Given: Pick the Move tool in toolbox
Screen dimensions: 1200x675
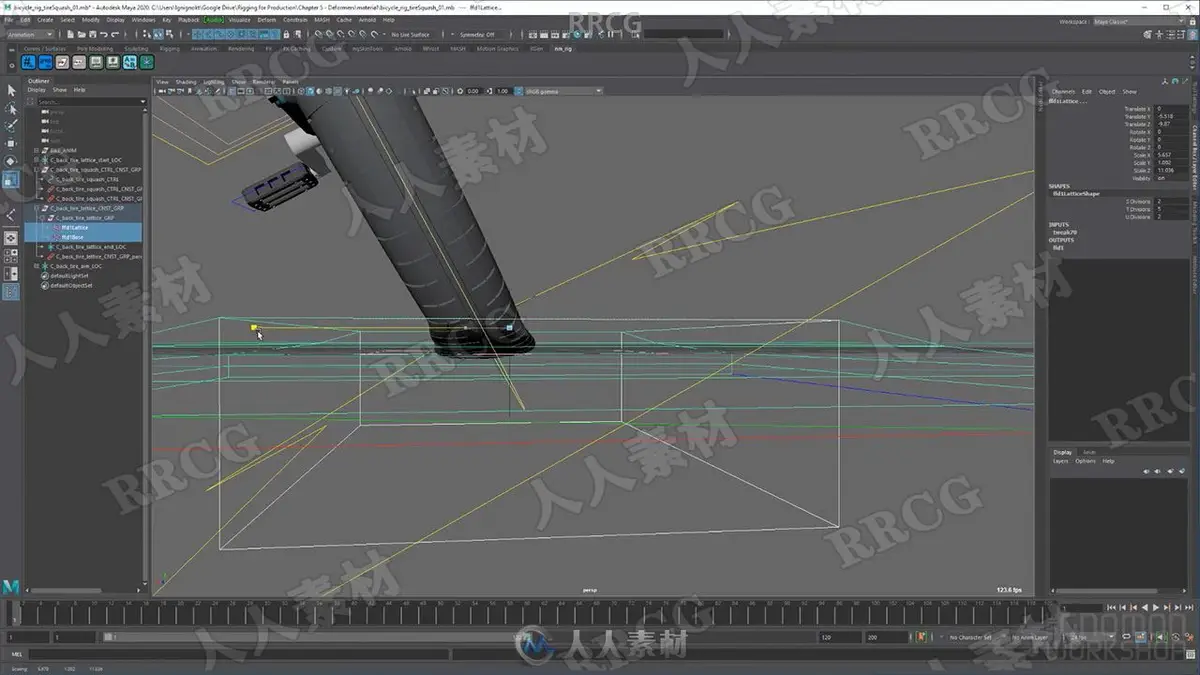Looking at the screenshot, I should [x=11, y=144].
